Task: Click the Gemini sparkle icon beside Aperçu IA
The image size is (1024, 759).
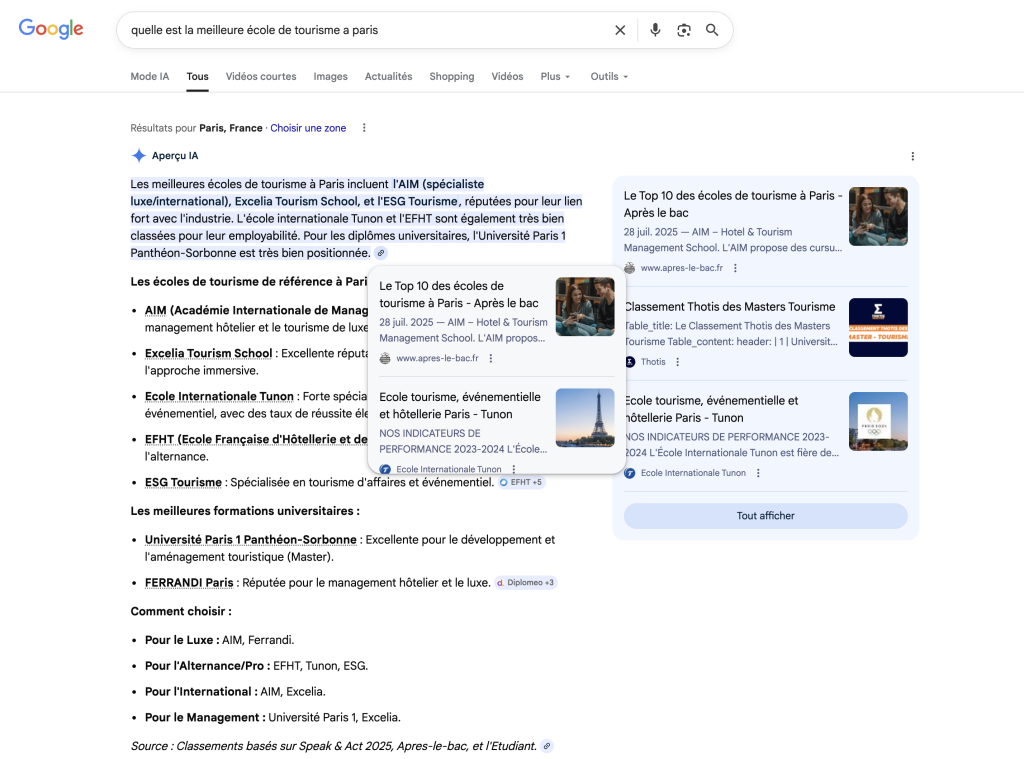Action: 139,155
